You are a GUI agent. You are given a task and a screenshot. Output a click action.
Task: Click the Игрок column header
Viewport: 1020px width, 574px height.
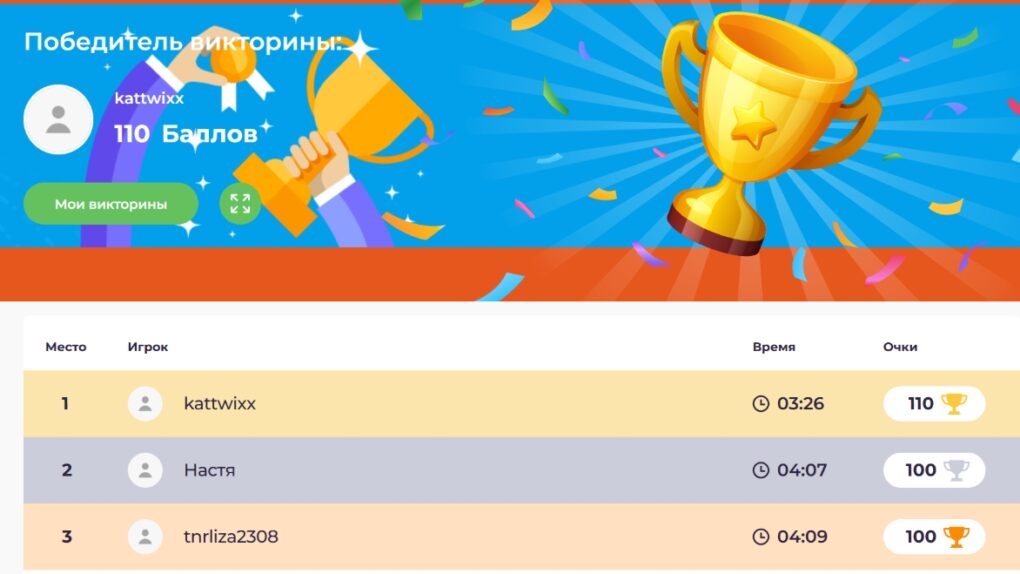tap(148, 347)
